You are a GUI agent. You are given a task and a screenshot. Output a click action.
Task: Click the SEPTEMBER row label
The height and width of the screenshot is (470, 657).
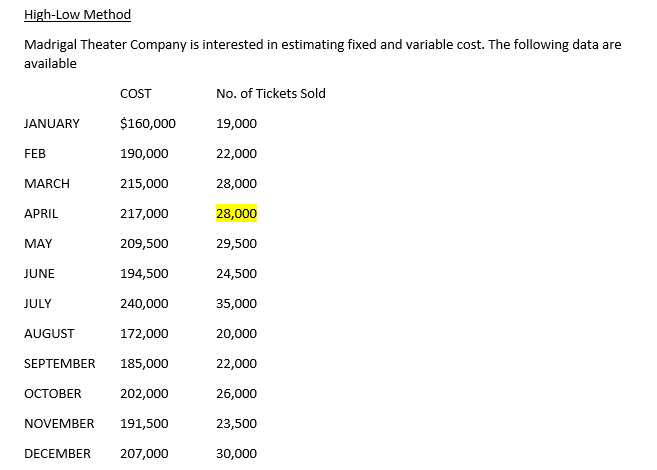(x=59, y=364)
